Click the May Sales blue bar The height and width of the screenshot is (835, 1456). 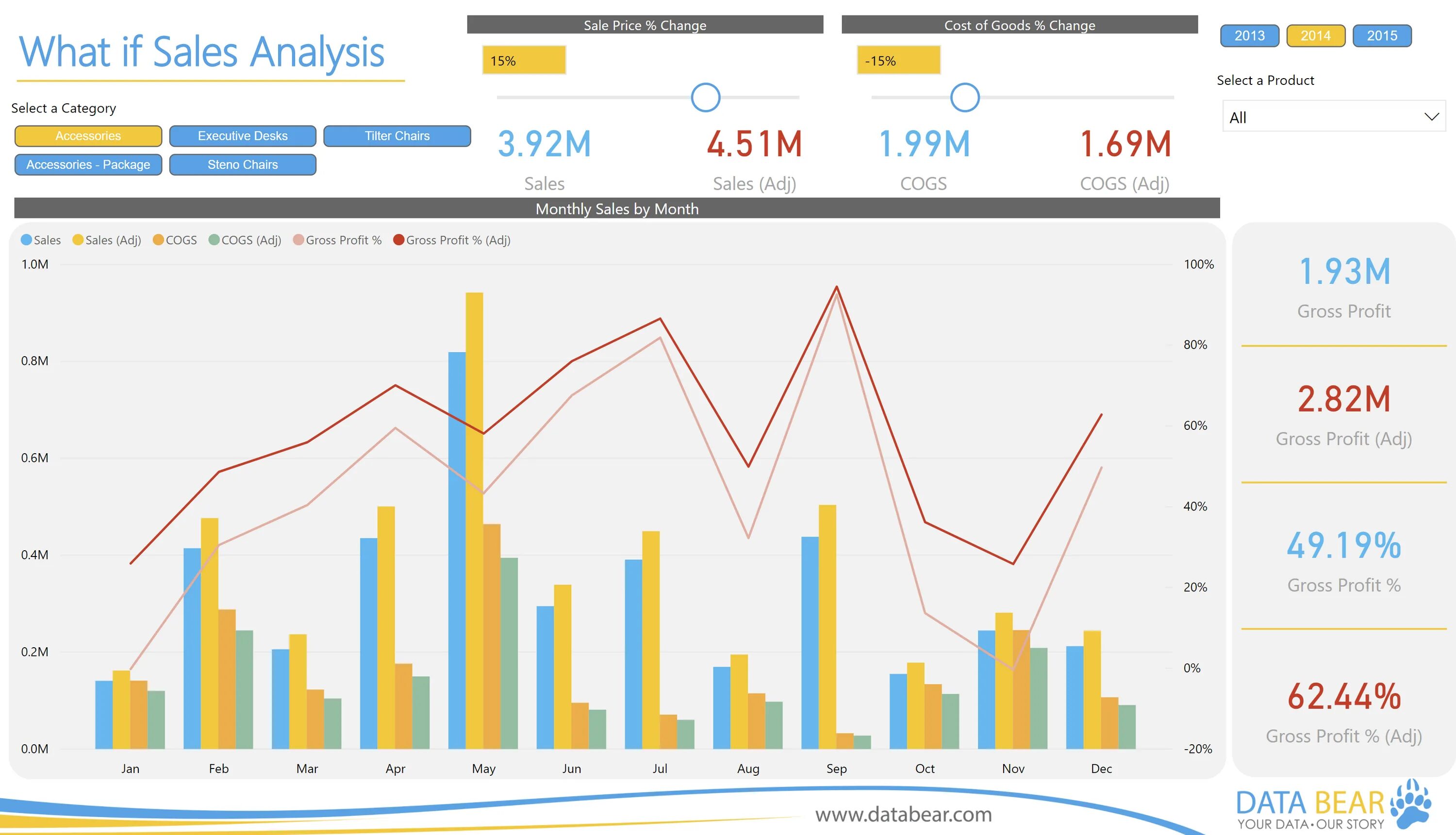(457, 551)
